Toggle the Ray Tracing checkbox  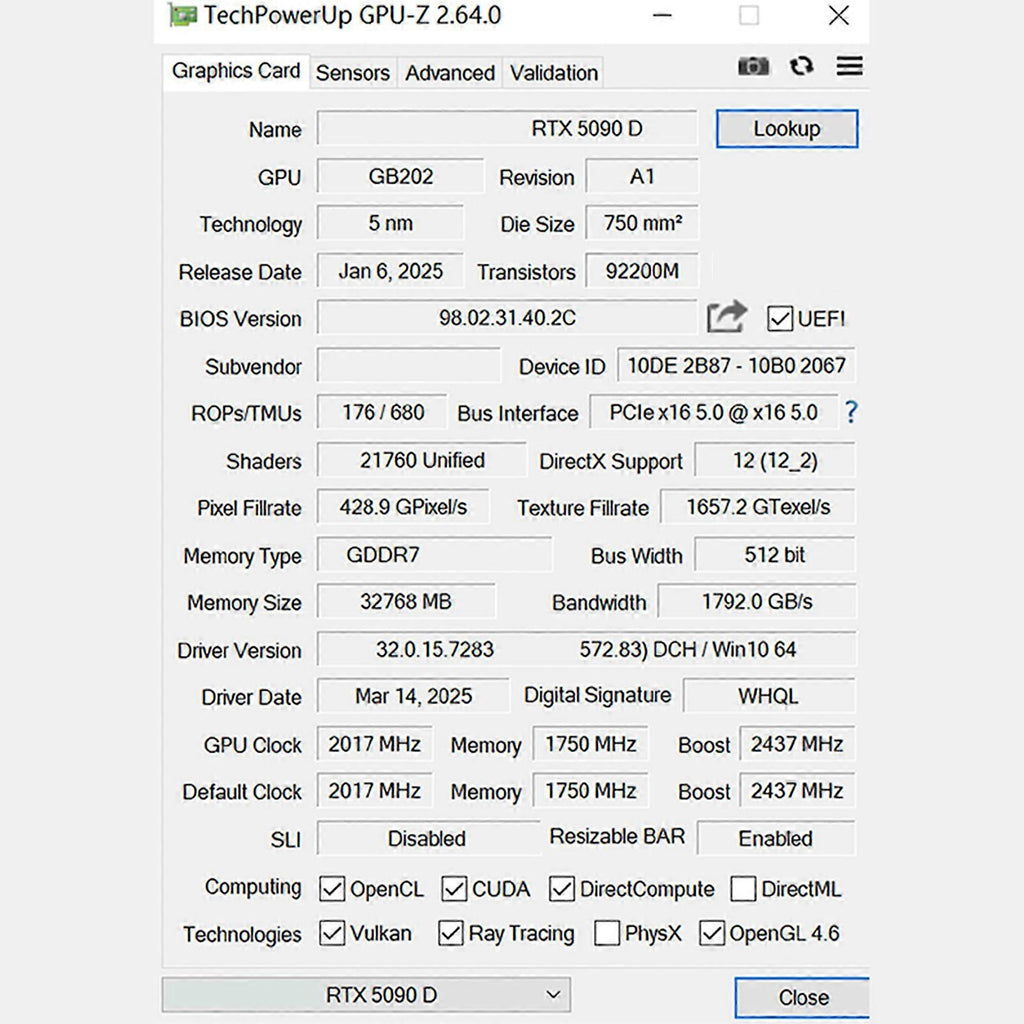tap(452, 933)
